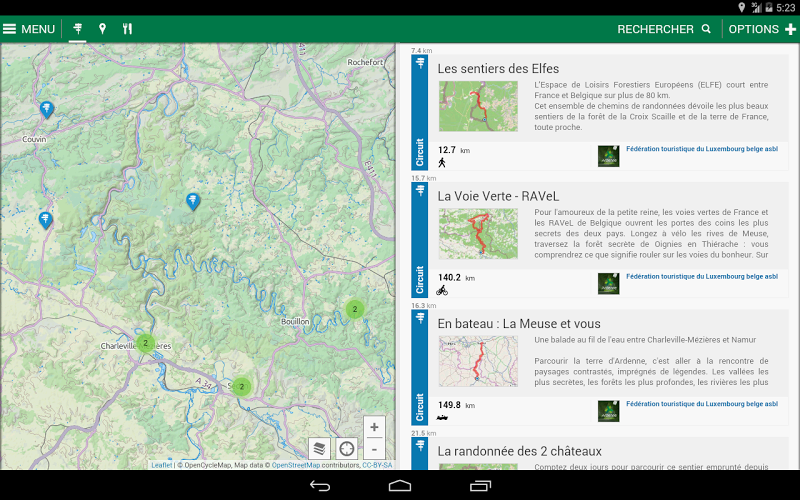Screen dimensions: 800x500
Task: Click Ardenne logo in La Voie Verte card
Action: (x=608, y=284)
